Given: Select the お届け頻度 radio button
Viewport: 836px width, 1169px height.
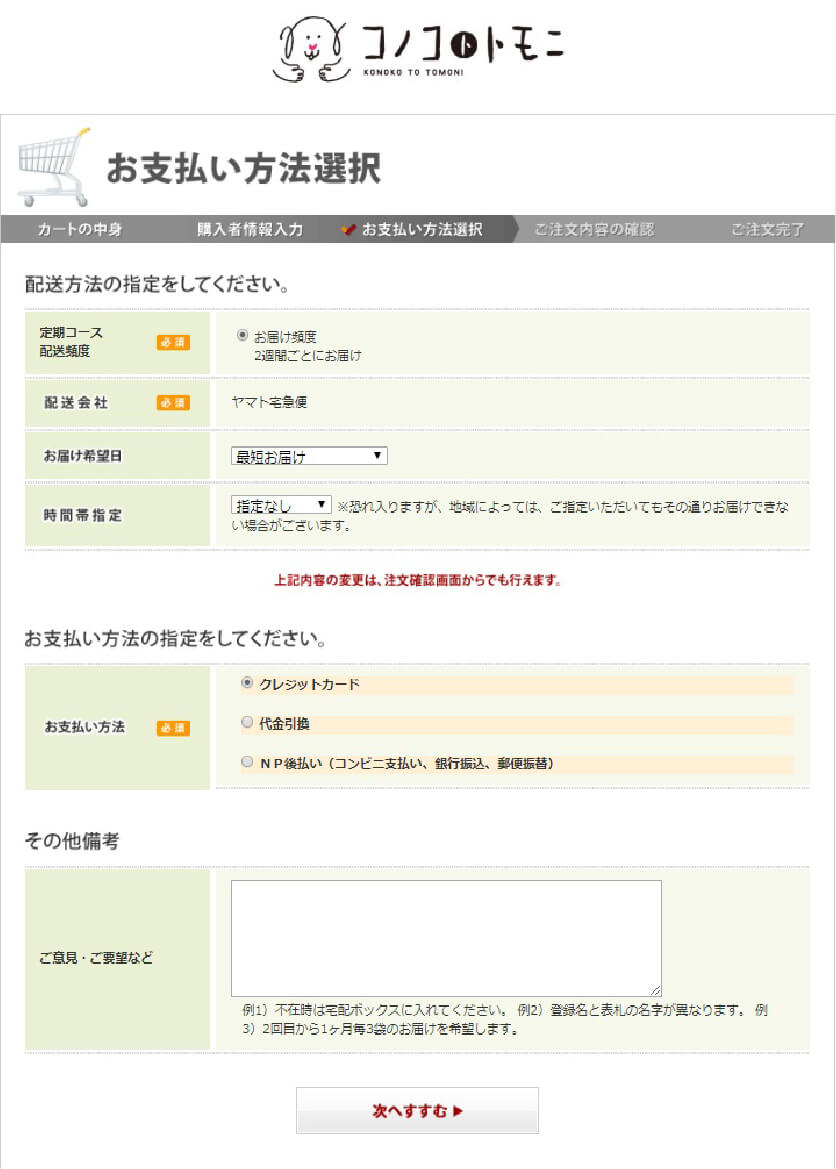Looking at the screenshot, I should (x=242, y=336).
